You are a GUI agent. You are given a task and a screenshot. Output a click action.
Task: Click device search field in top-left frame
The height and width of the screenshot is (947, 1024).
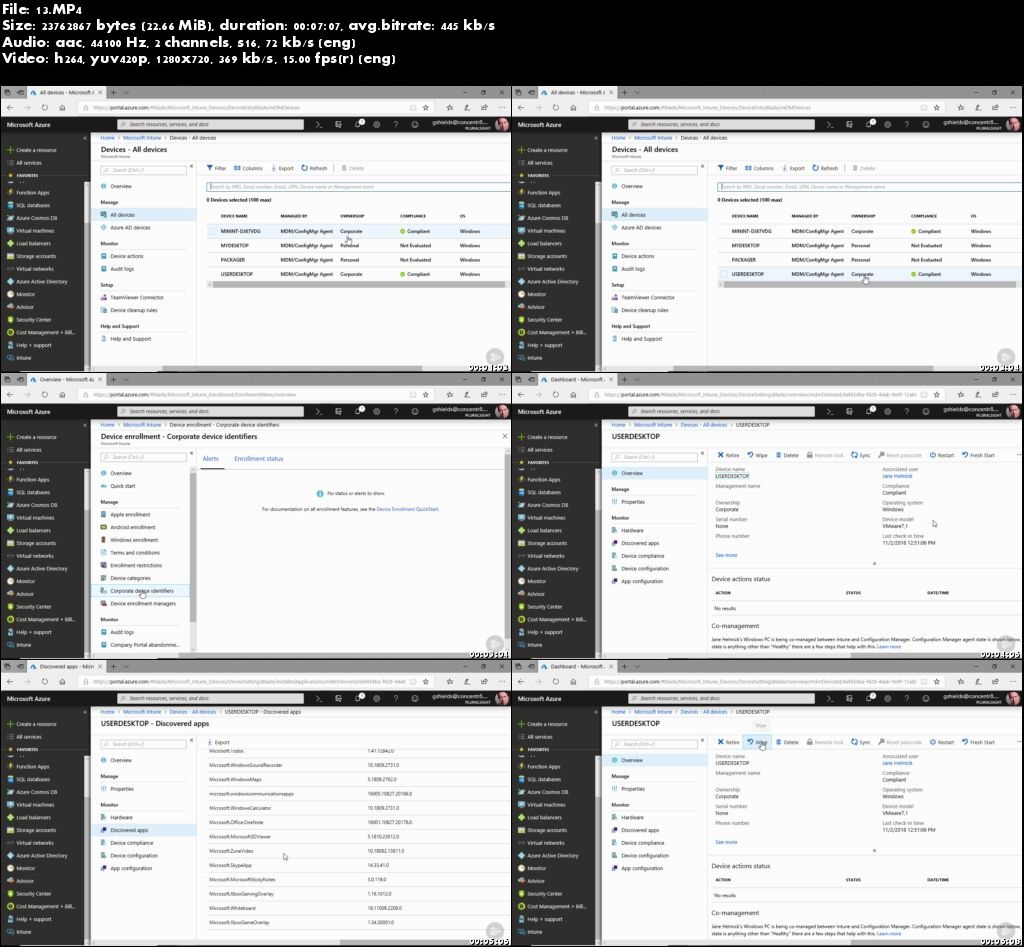click(358, 187)
